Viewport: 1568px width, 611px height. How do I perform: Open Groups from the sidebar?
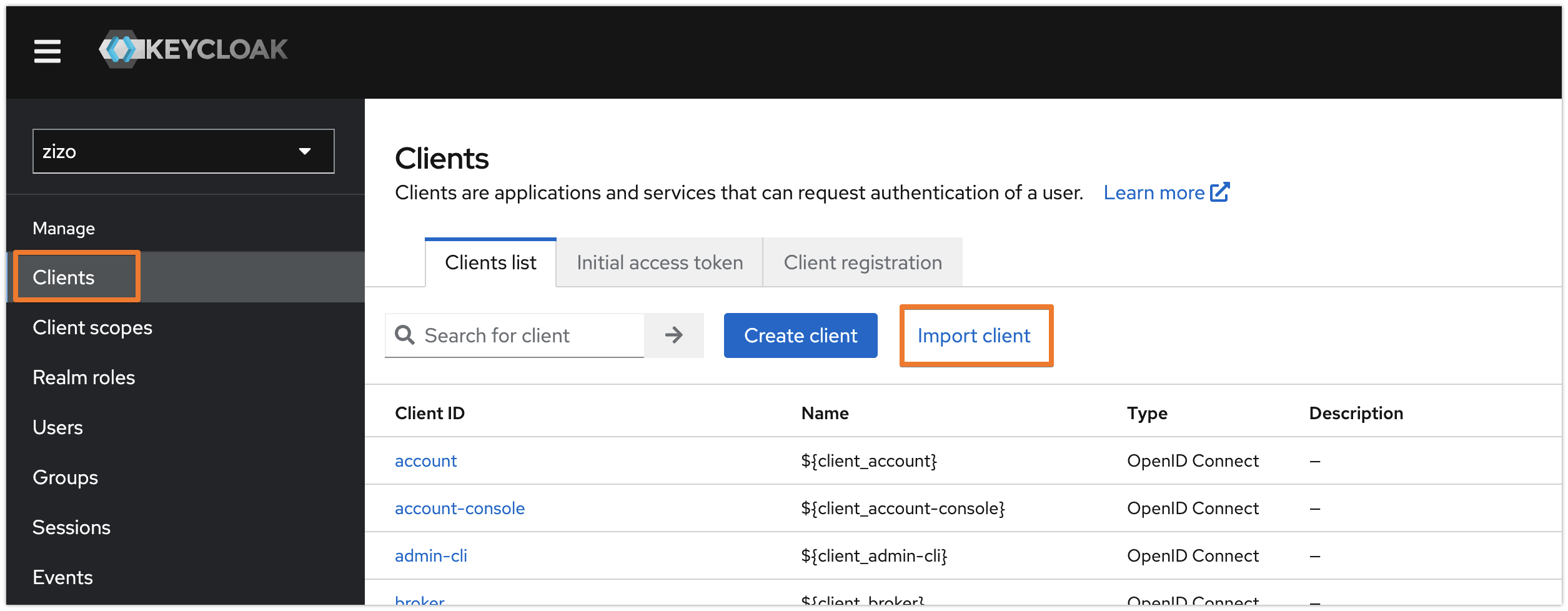tap(65, 477)
